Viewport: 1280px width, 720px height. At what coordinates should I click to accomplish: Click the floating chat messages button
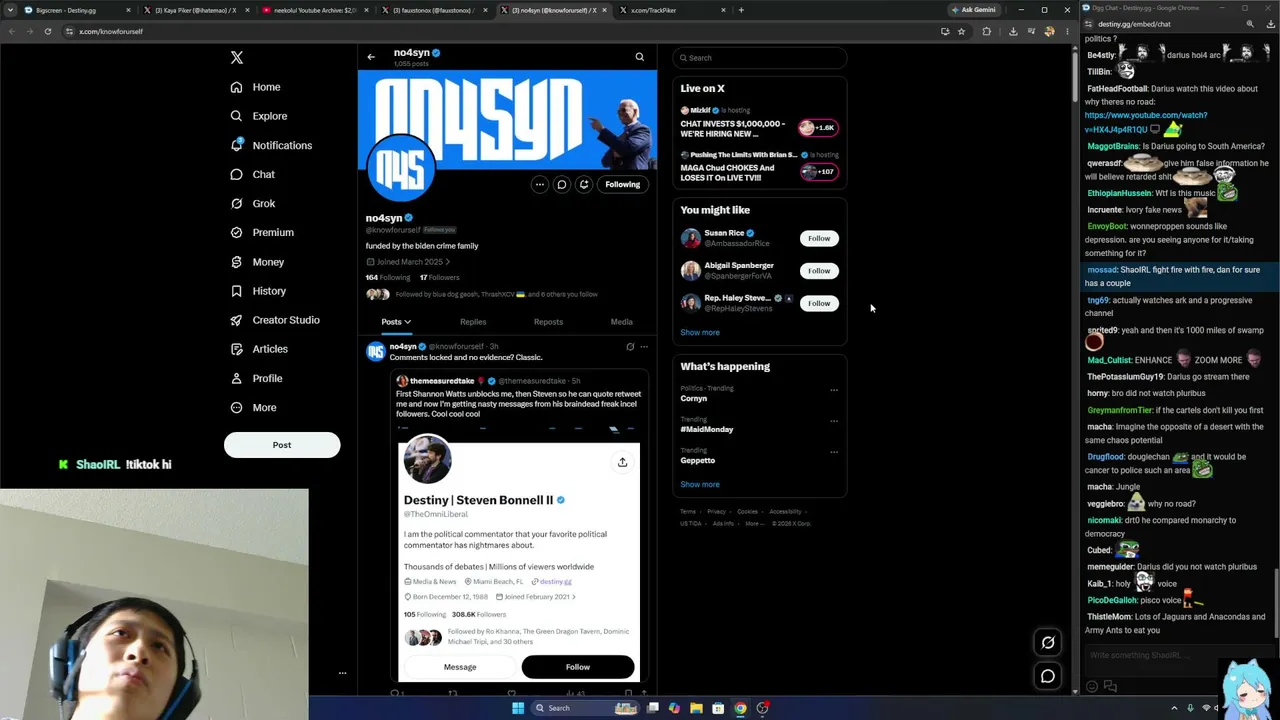coord(1048,676)
